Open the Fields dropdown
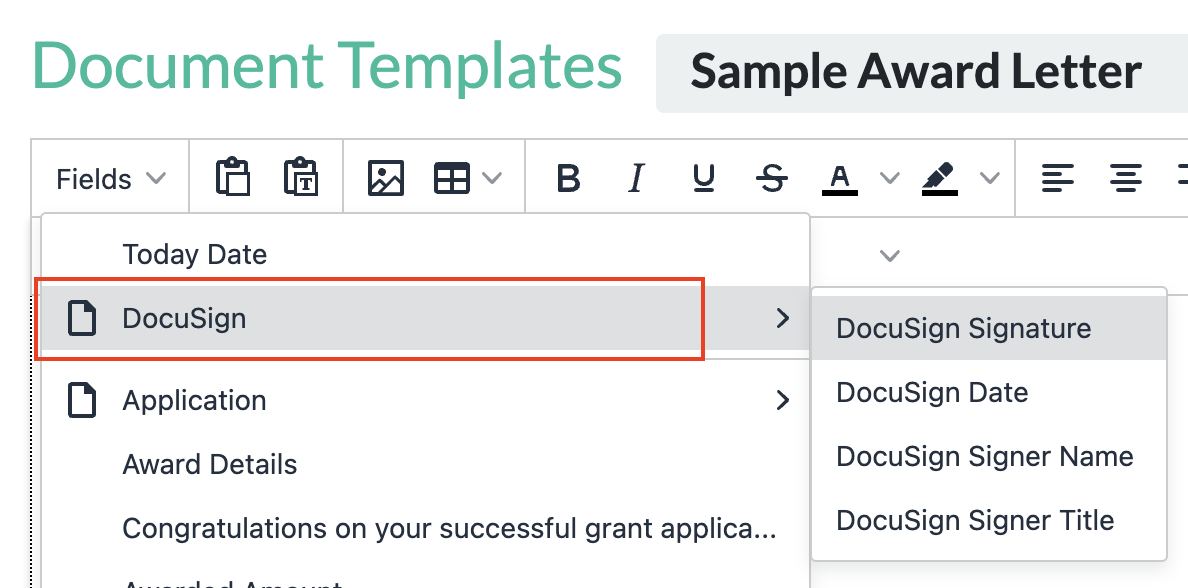Screen dimensions: 1188x588 [108, 178]
